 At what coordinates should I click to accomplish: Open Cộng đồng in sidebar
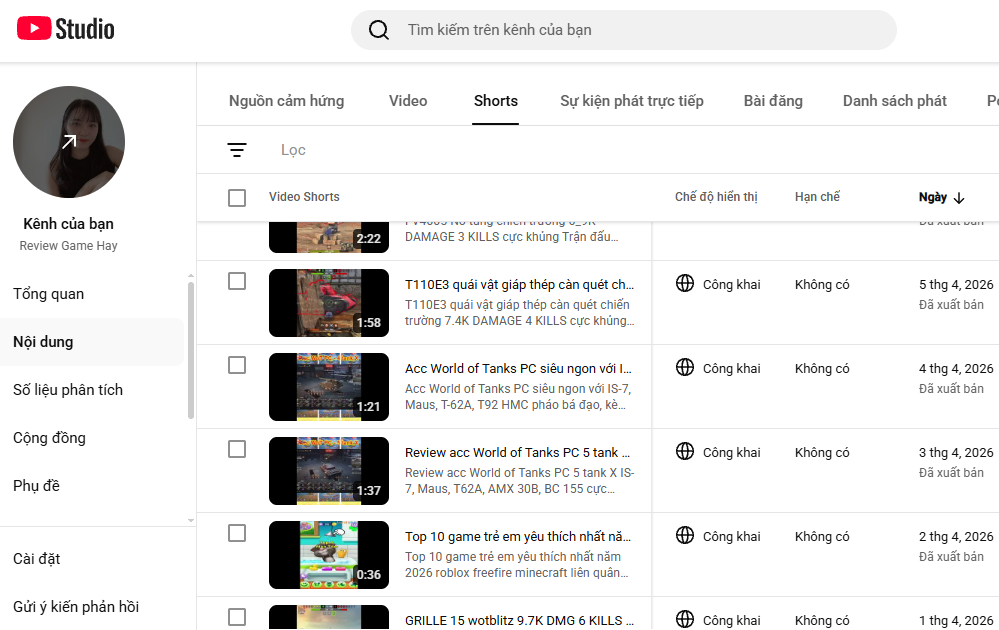tap(49, 438)
